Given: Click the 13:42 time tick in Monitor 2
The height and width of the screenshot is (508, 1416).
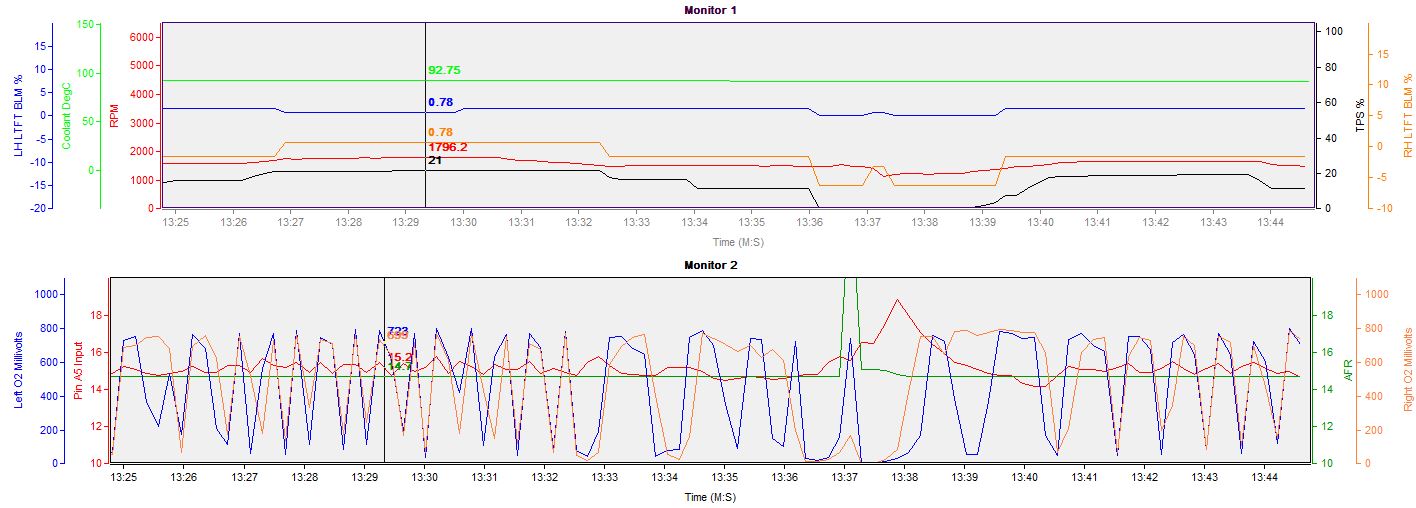Looking at the screenshot, I should pos(1144,477).
